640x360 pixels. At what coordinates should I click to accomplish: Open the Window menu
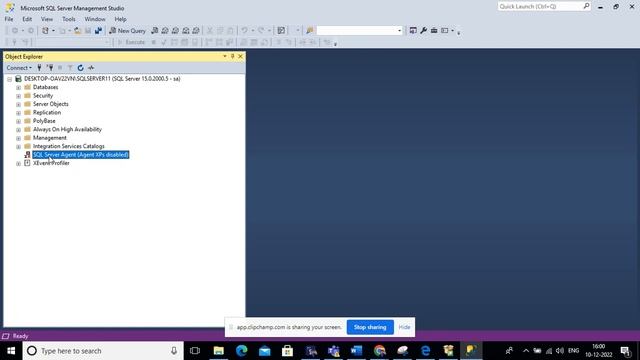[x=95, y=19]
